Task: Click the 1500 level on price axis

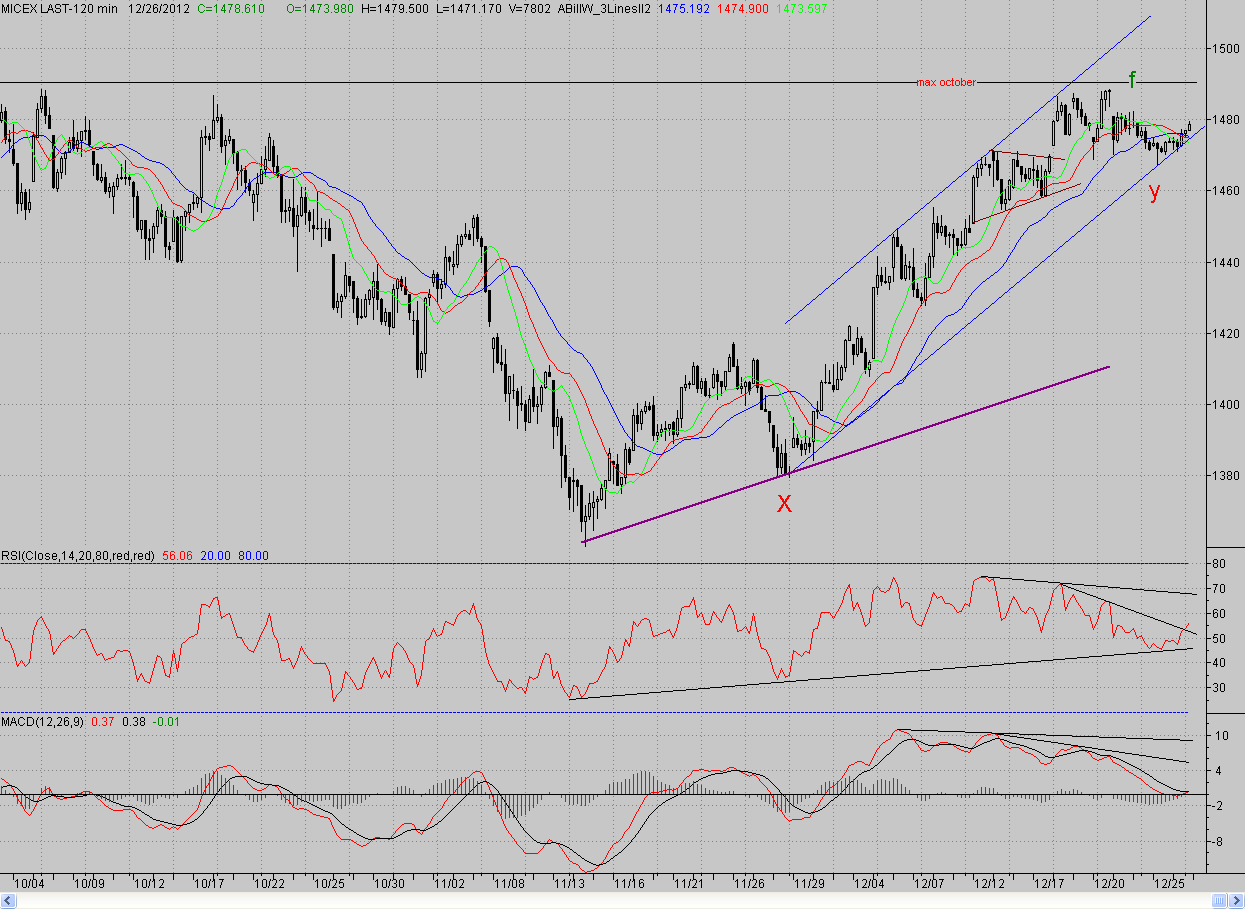Action: (x=1225, y=48)
